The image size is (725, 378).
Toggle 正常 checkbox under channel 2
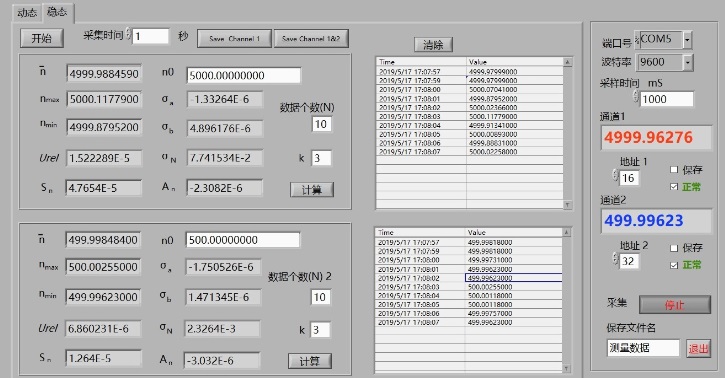[674, 265]
